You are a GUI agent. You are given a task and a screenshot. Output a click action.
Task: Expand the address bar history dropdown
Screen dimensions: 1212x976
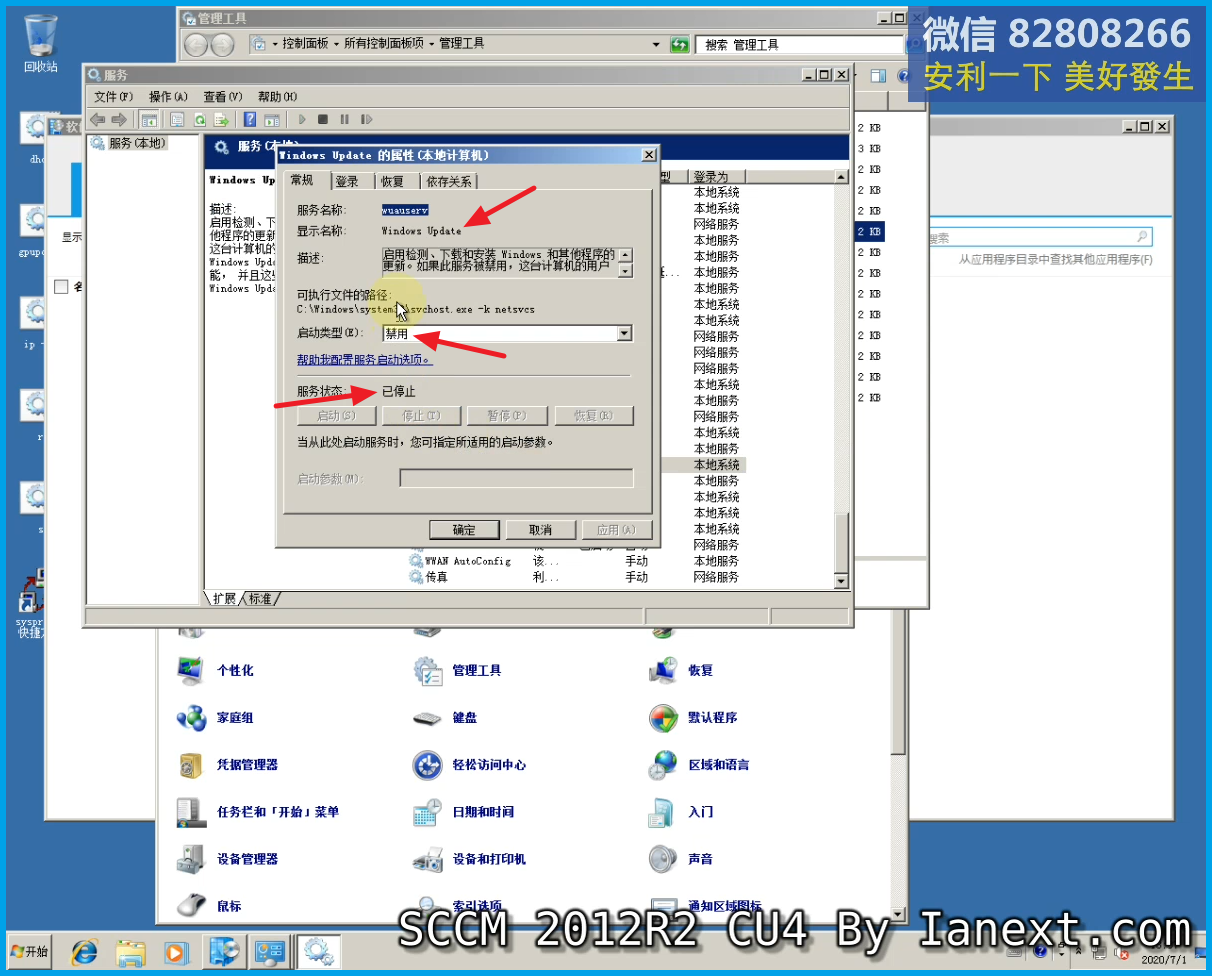click(656, 44)
